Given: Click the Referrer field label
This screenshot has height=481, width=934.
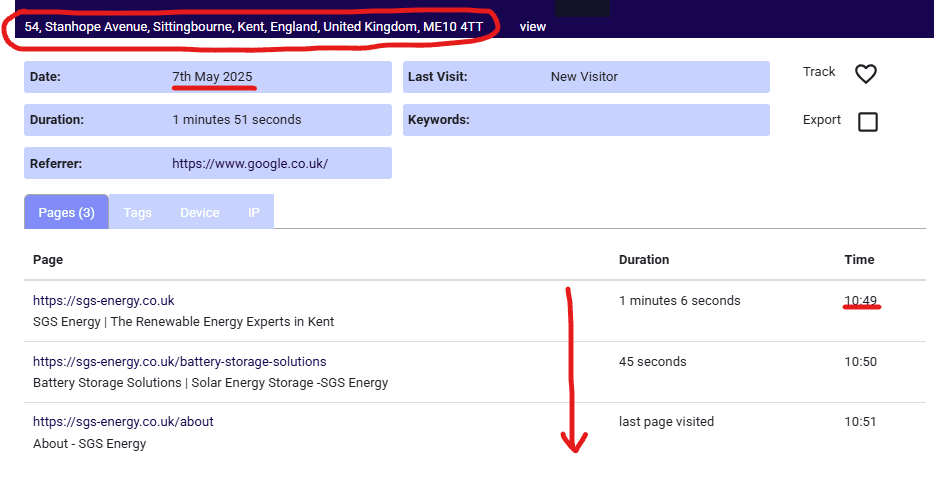Looking at the screenshot, I should (x=56, y=163).
